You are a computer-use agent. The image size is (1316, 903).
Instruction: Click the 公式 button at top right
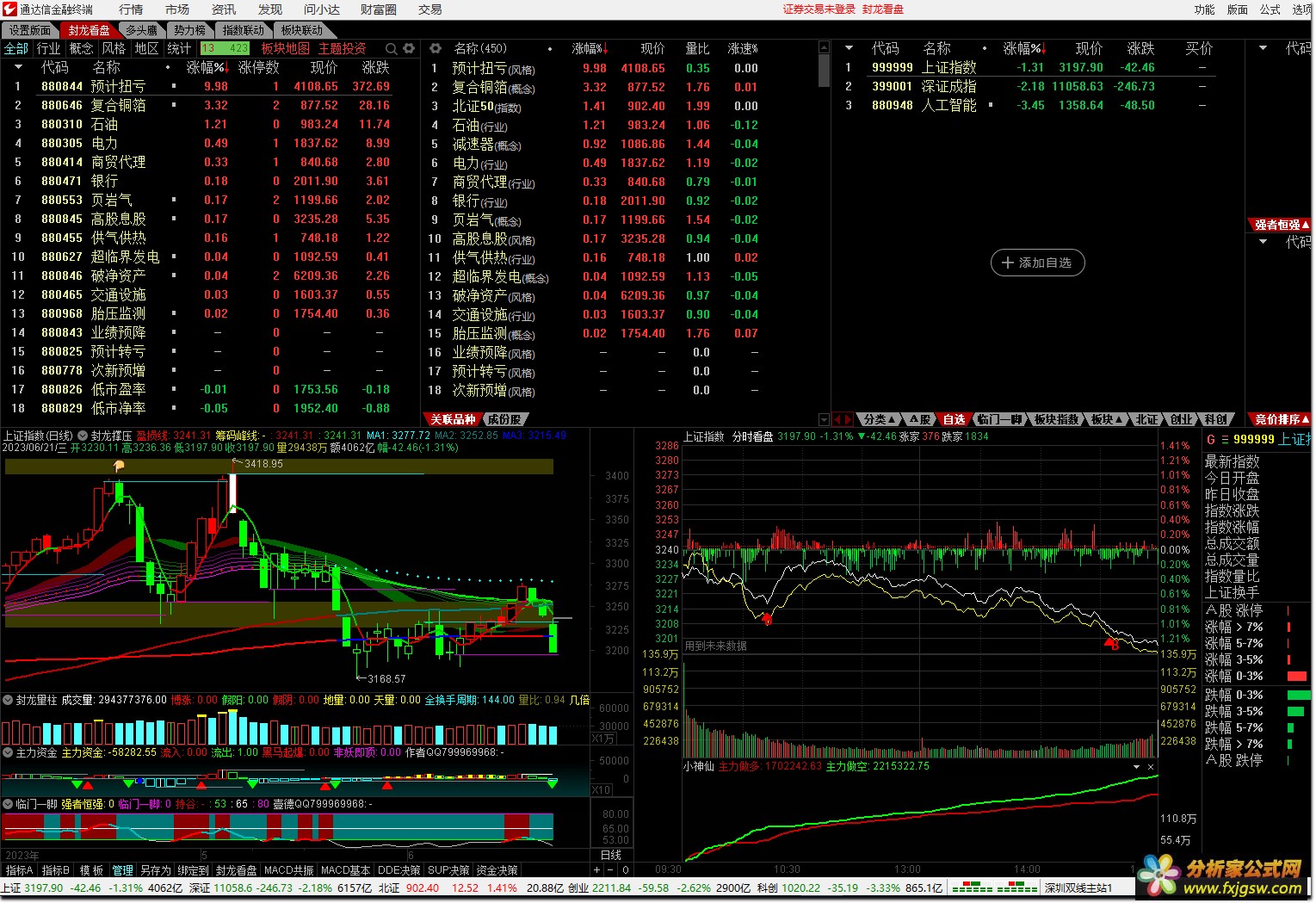point(1270,9)
